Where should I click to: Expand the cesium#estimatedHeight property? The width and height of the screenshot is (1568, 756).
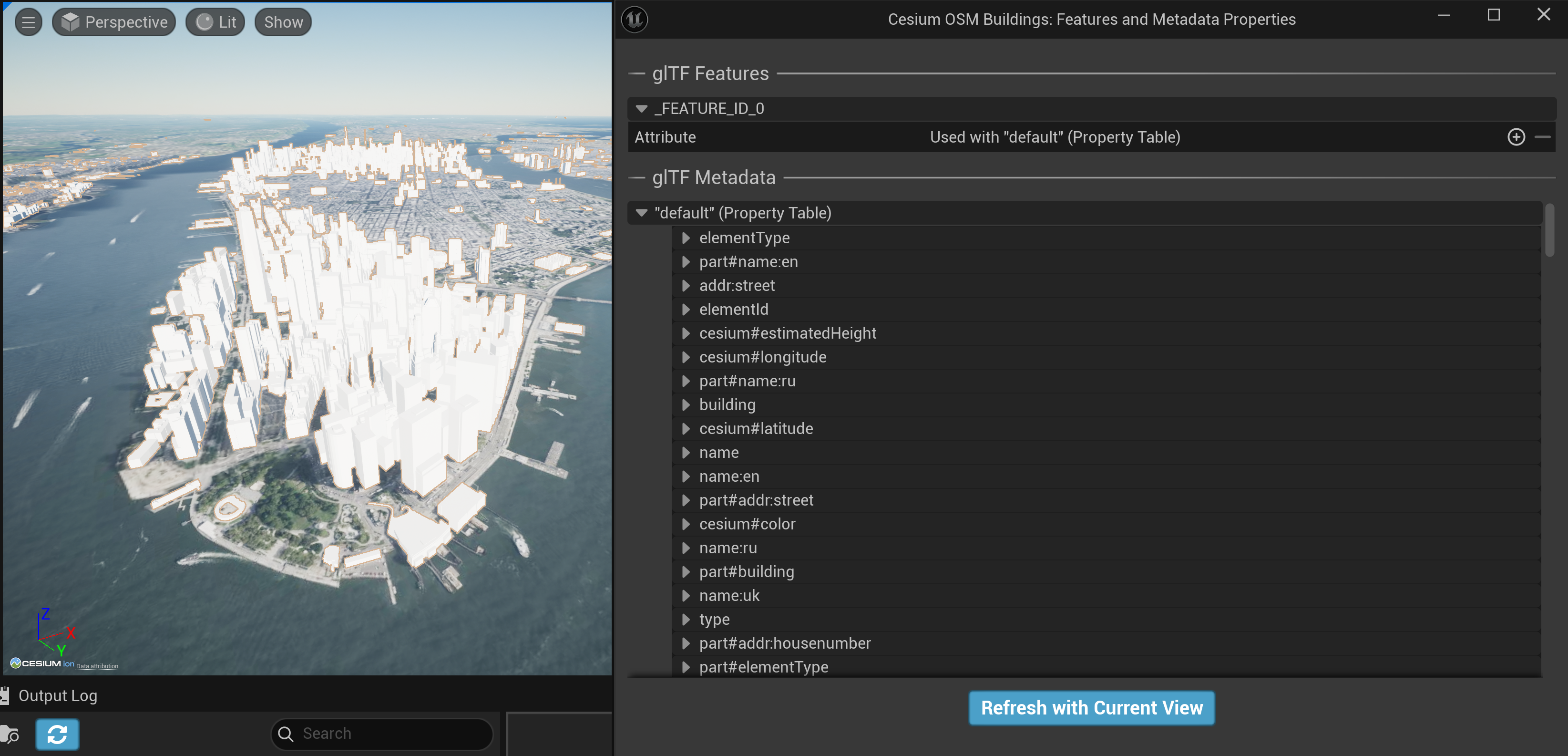686,333
